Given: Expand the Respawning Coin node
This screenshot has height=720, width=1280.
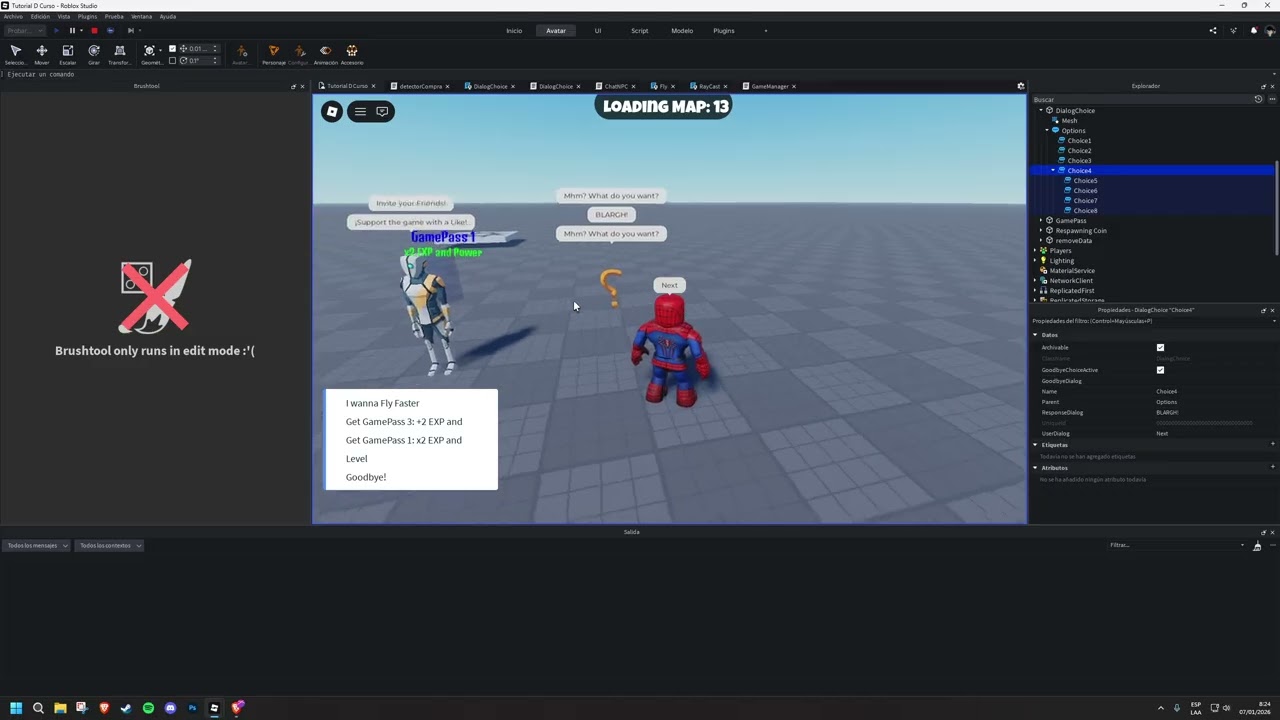Looking at the screenshot, I should point(1041,230).
